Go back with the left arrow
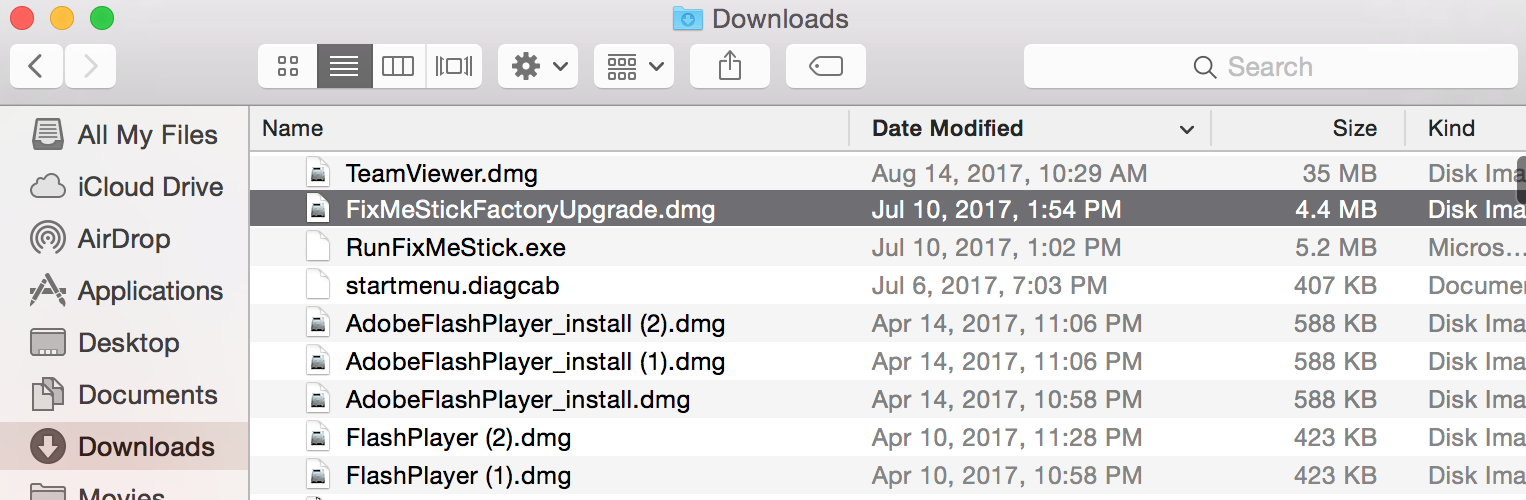1526x500 pixels. click(x=36, y=67)
